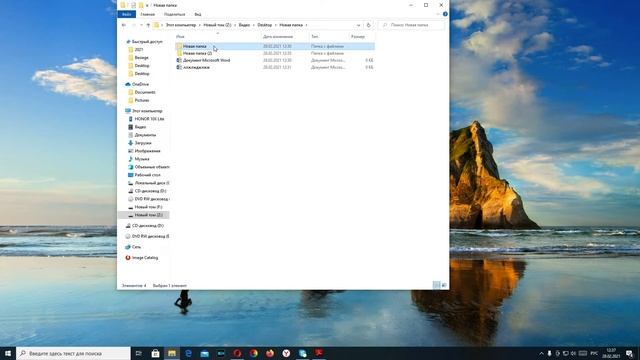Launch Microsoft Store from the taskbar
This screenshot has height=360, width=640.
[156, 353]
